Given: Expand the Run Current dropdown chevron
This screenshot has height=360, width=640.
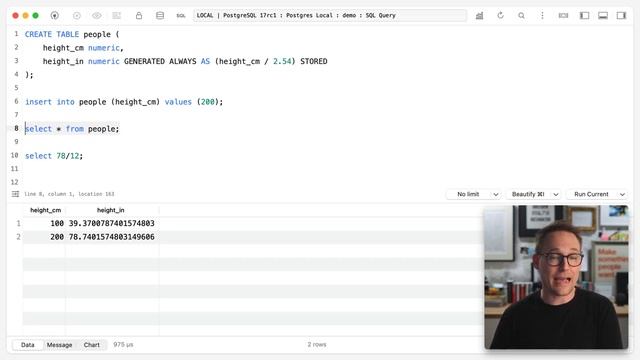Looking at the screenshot, I should (x=622, y=194).
